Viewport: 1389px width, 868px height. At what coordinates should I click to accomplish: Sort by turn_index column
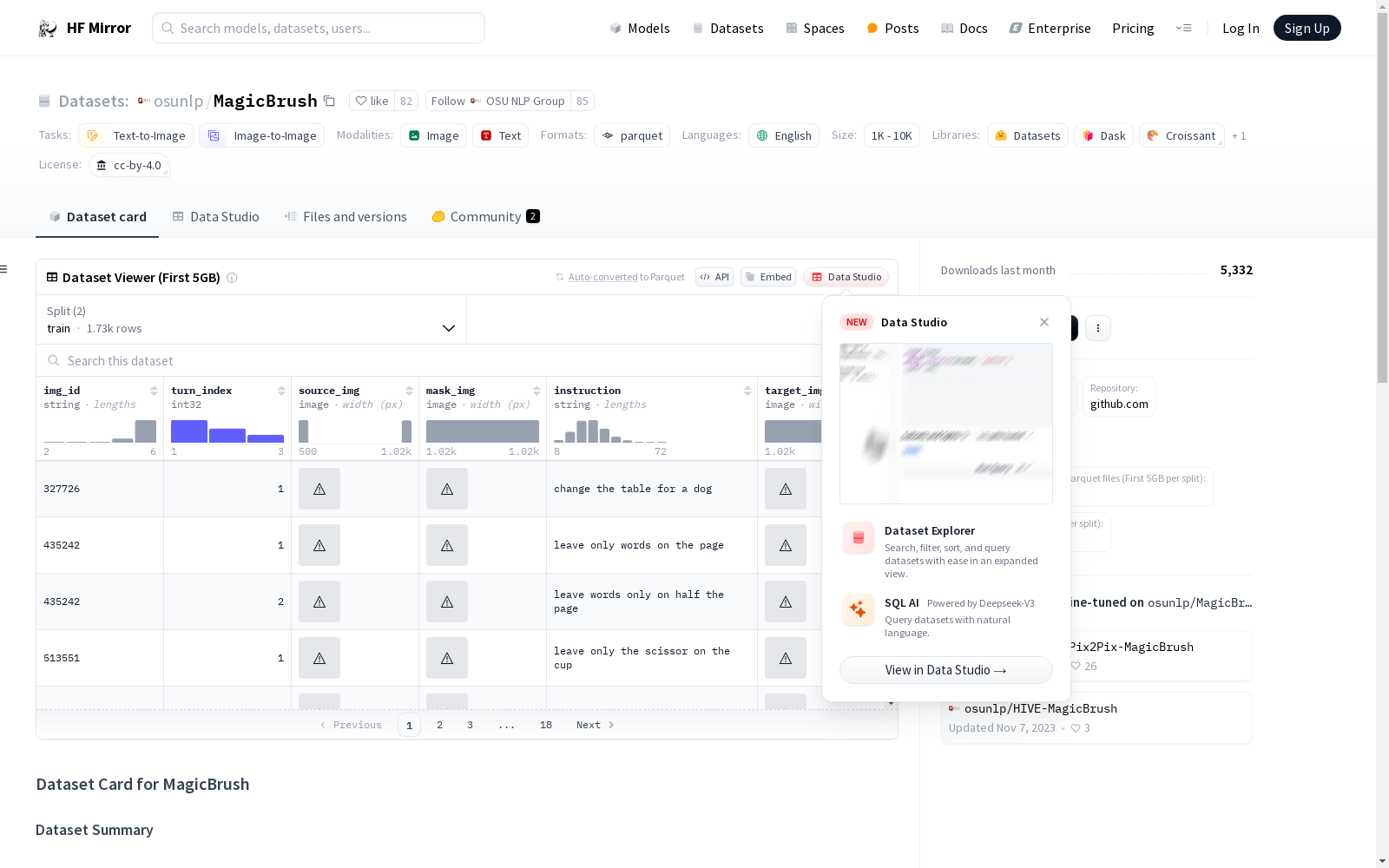pyautogui.click(x=281, y=391)
